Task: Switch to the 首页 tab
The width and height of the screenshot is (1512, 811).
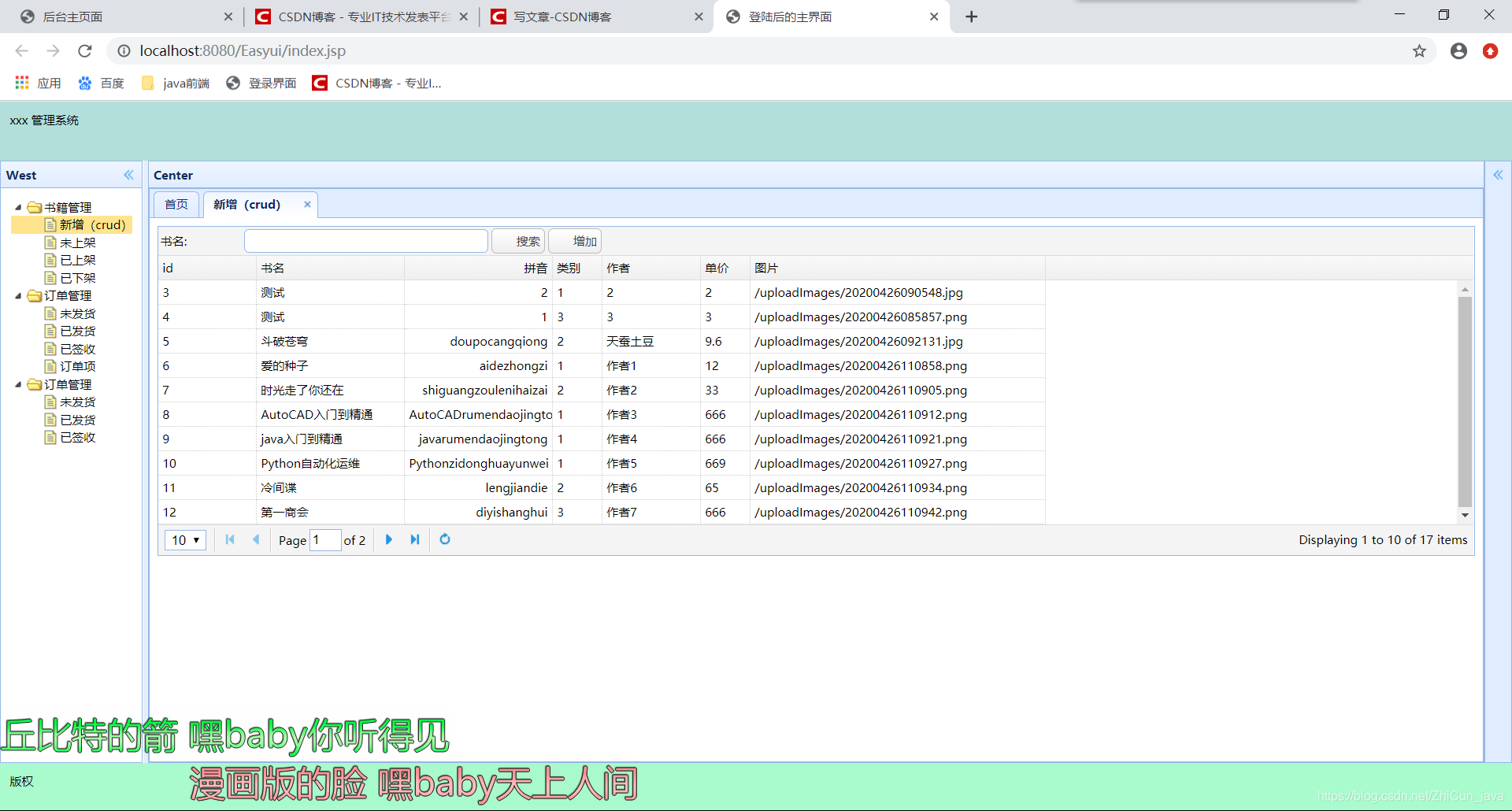Action: [176, 205]
